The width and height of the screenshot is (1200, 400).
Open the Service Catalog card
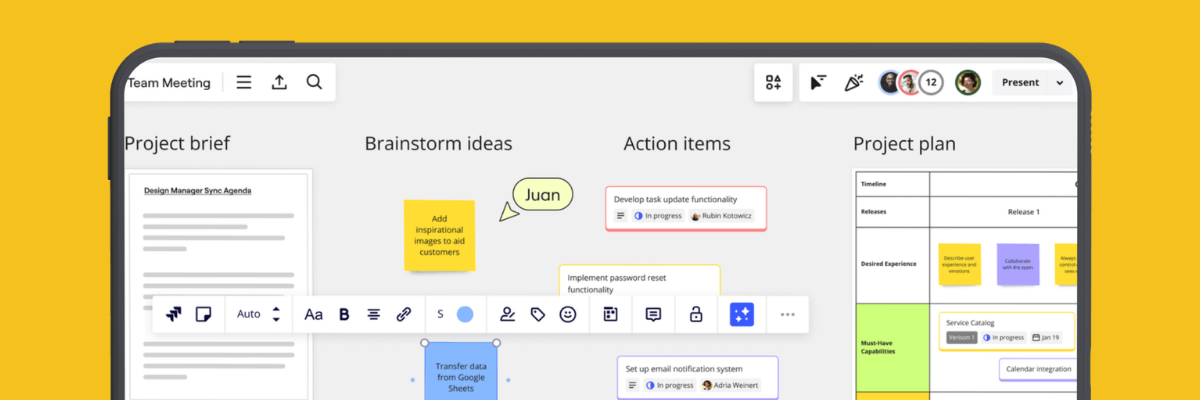(x=1006, y=330)
